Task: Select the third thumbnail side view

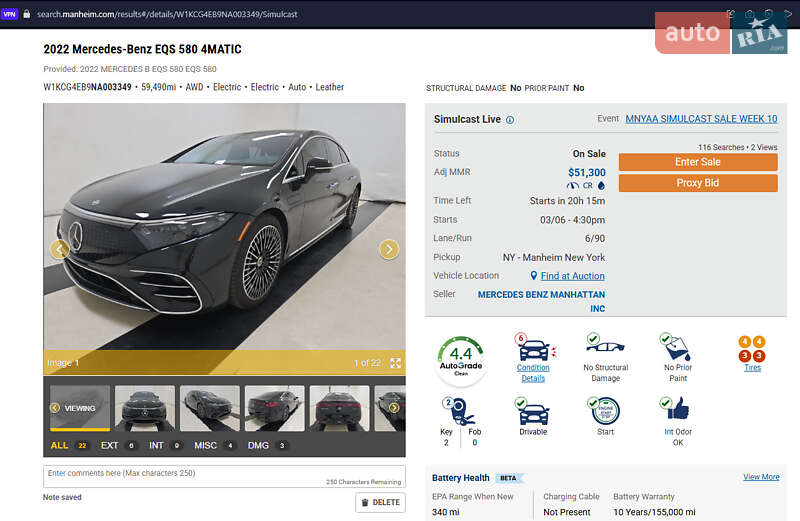Action: [210, 408]
